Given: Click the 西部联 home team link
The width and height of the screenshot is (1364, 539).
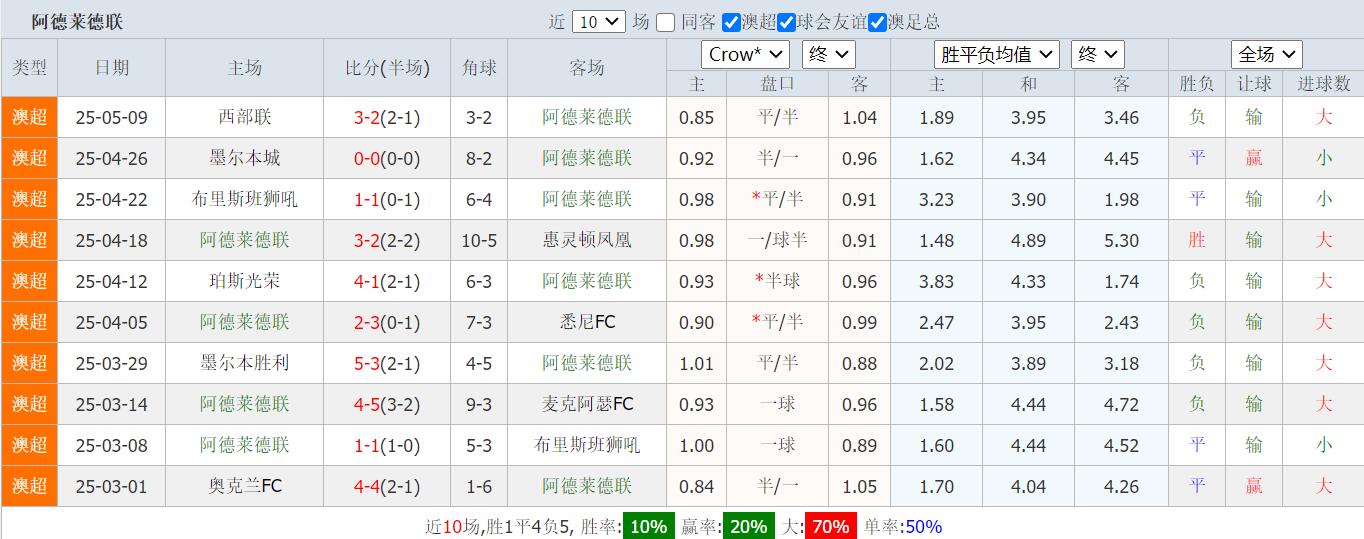Looking at the screenshot, I should coord(245,117).
